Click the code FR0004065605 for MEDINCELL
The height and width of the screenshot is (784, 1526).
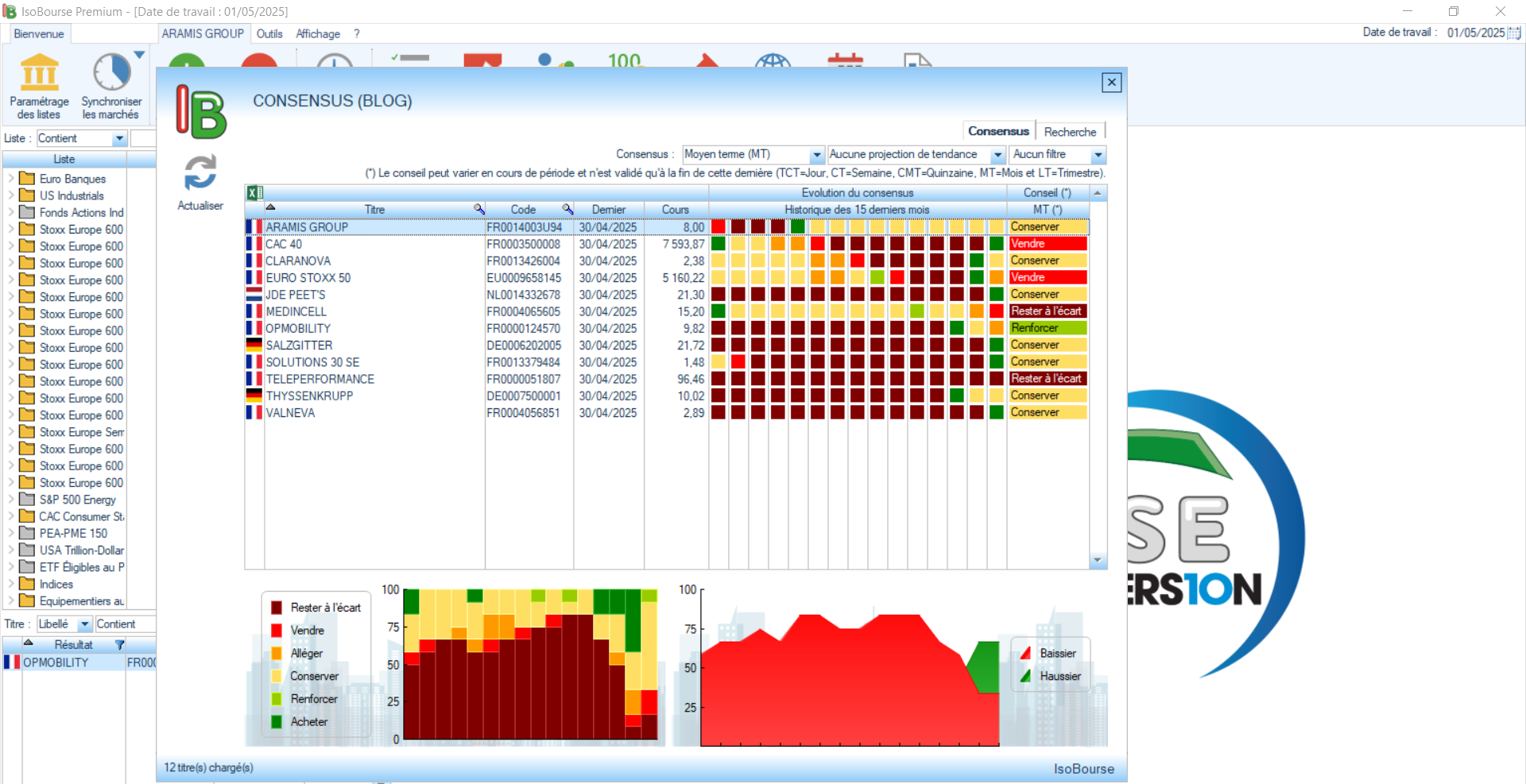point(524,311)
